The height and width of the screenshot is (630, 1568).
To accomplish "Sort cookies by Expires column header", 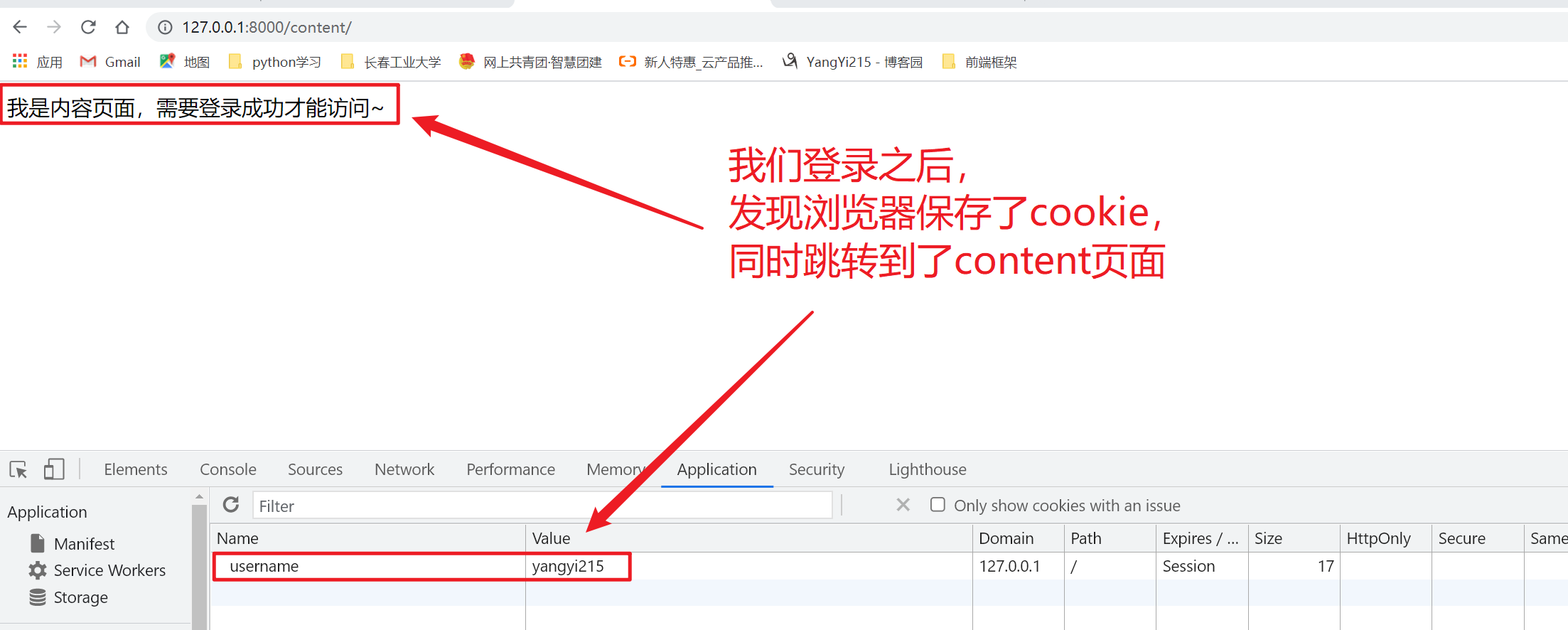I will click(1202, 538).
